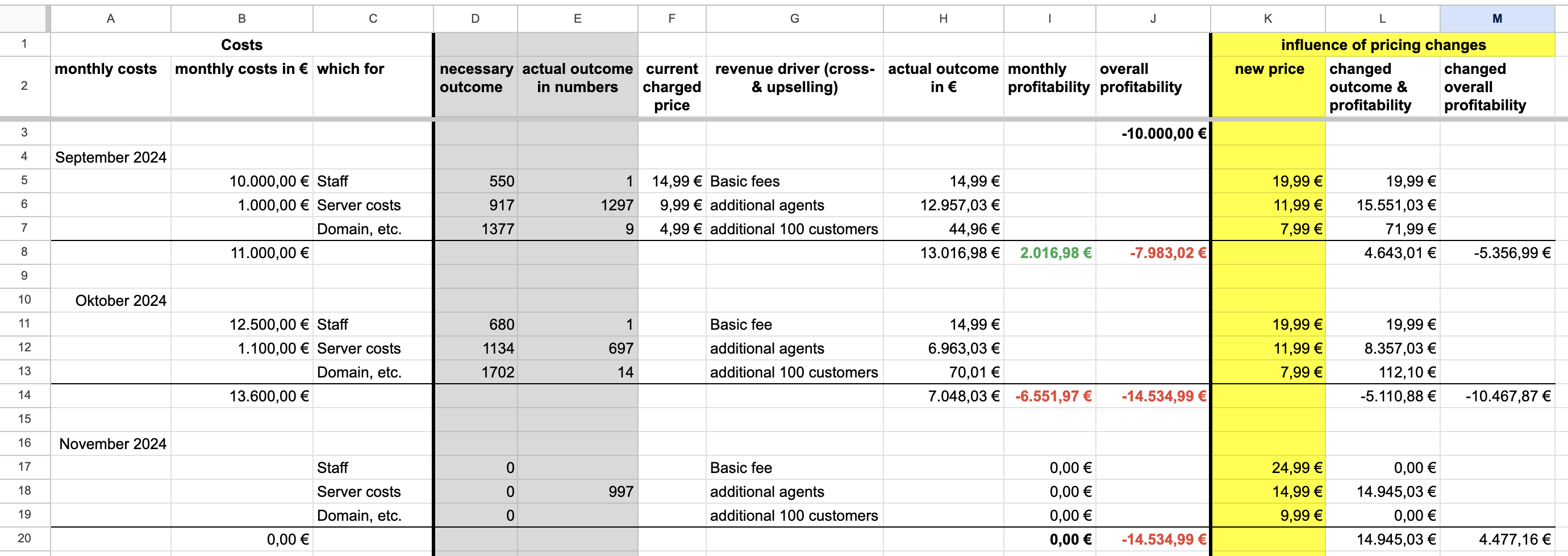The width and height of the screenshot is (1568, 556).
Task: Click the 'current charged price' header cell
Action: coord(672,86)
